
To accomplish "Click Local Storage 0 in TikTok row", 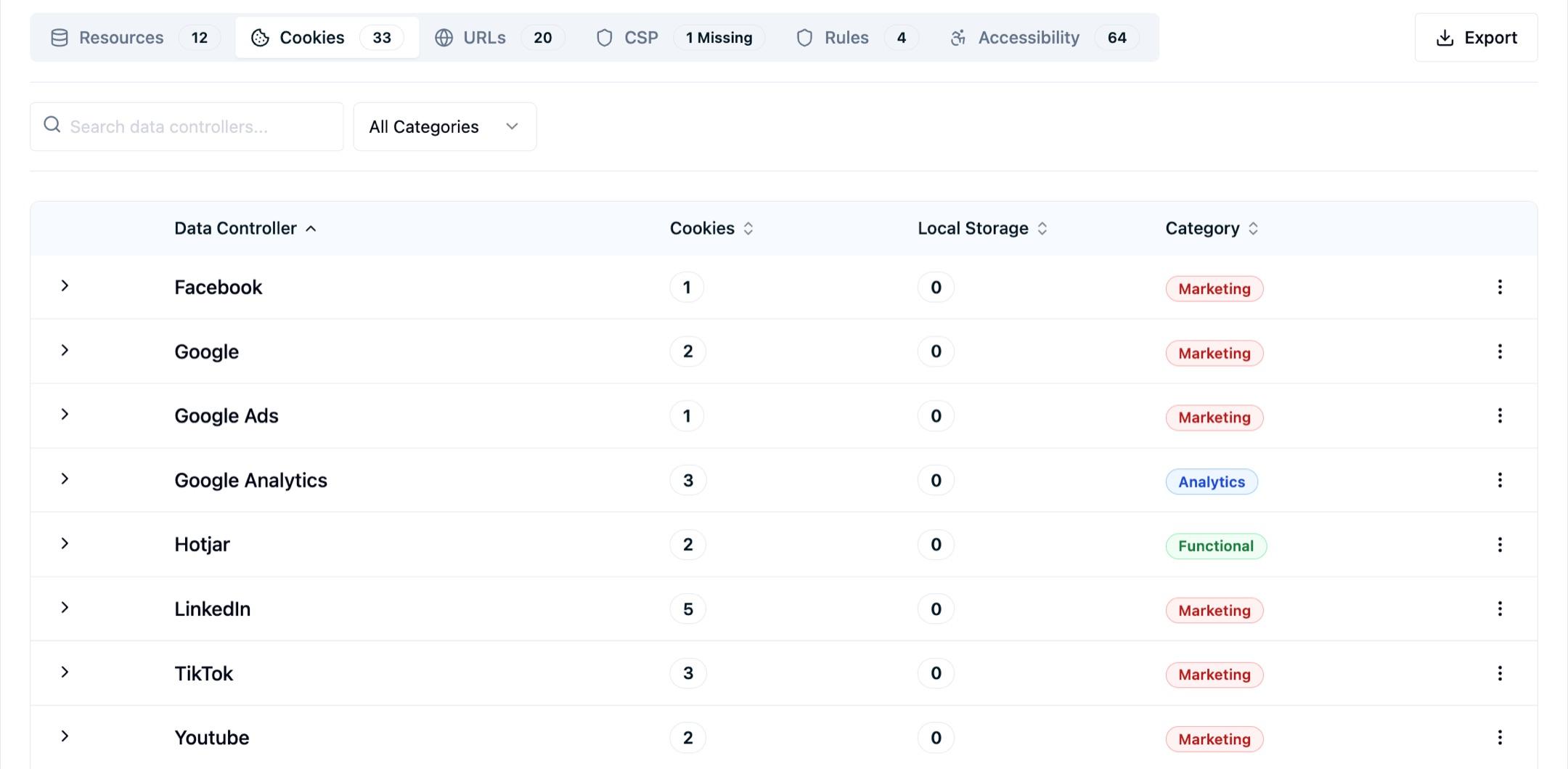I will click(936, 673).
